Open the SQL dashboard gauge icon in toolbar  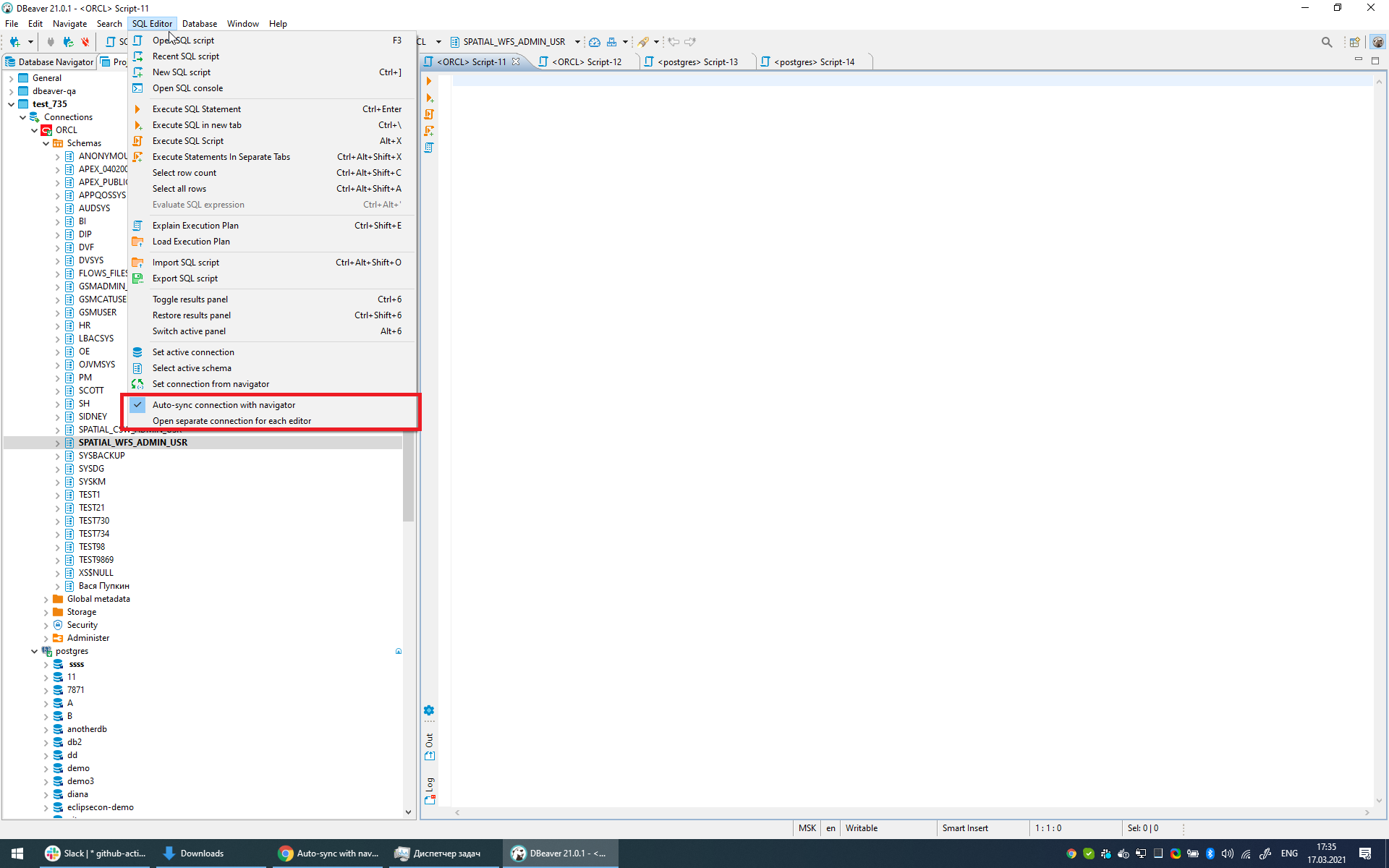(594, 42)
